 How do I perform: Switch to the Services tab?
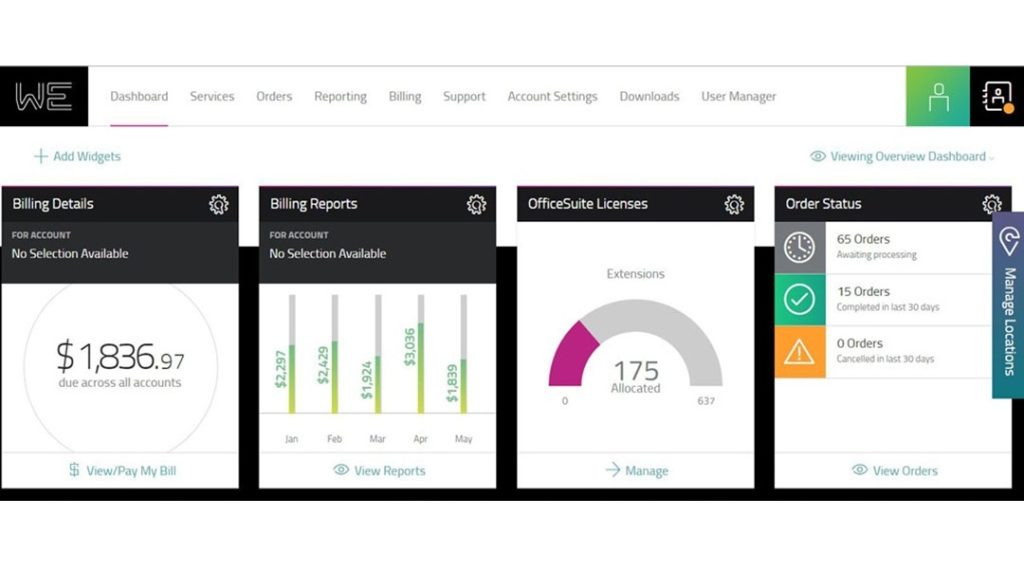tap(212, 97)
